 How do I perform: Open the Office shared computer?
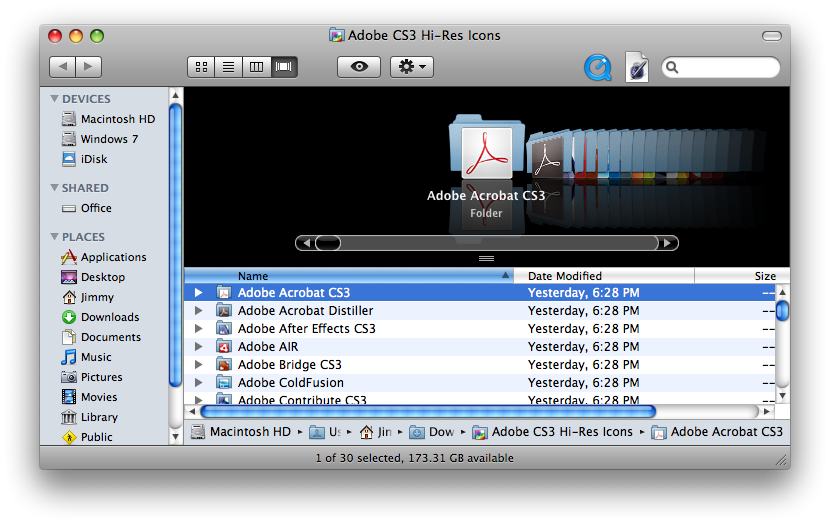pos(87,208)
